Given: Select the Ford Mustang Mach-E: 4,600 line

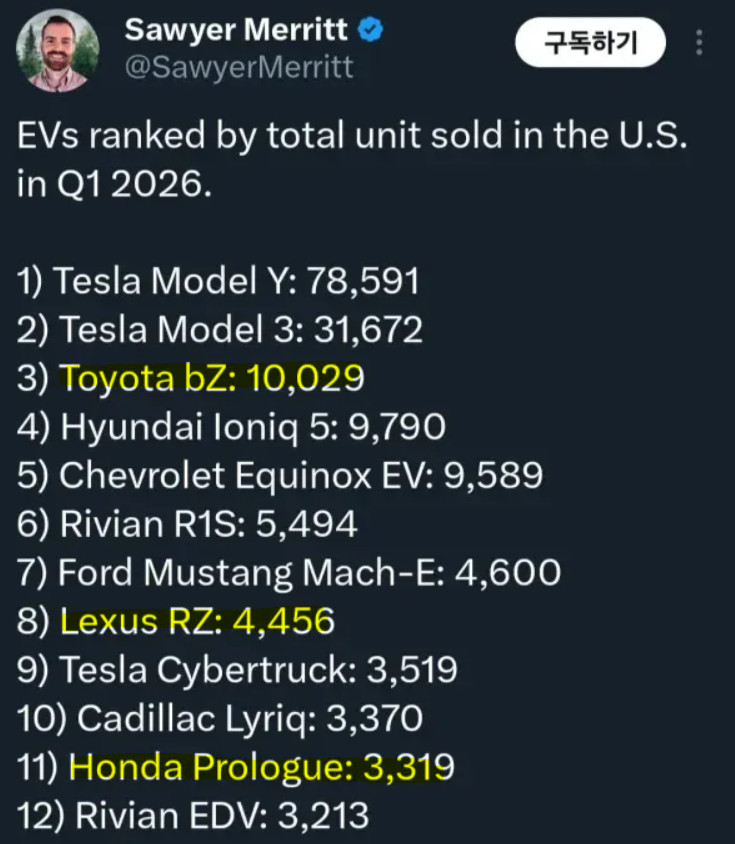Looking at the screenshot, I should click(x=289, y=573).
